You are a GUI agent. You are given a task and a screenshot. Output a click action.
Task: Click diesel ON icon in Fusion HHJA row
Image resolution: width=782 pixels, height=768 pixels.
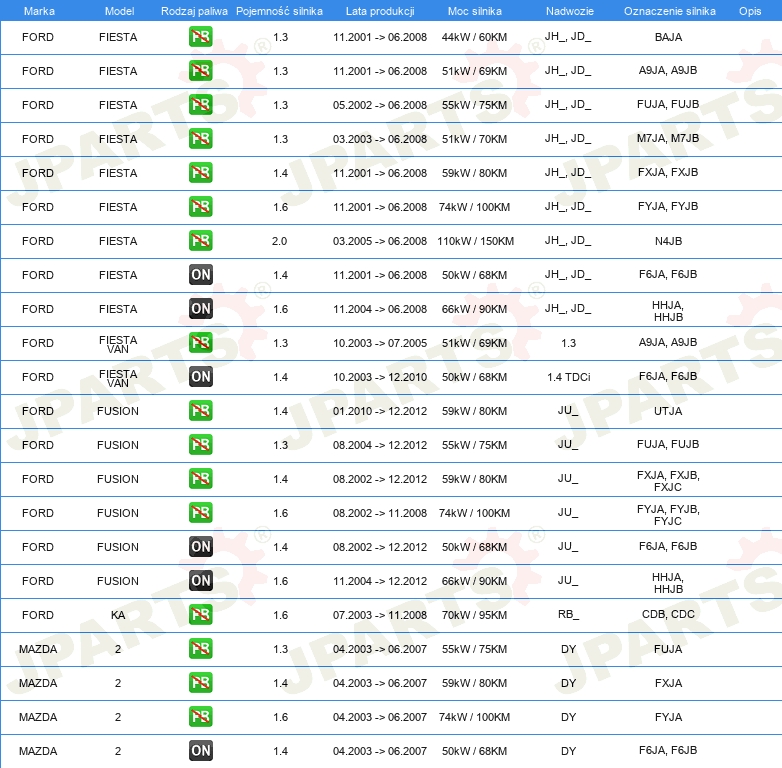[200, 580]
